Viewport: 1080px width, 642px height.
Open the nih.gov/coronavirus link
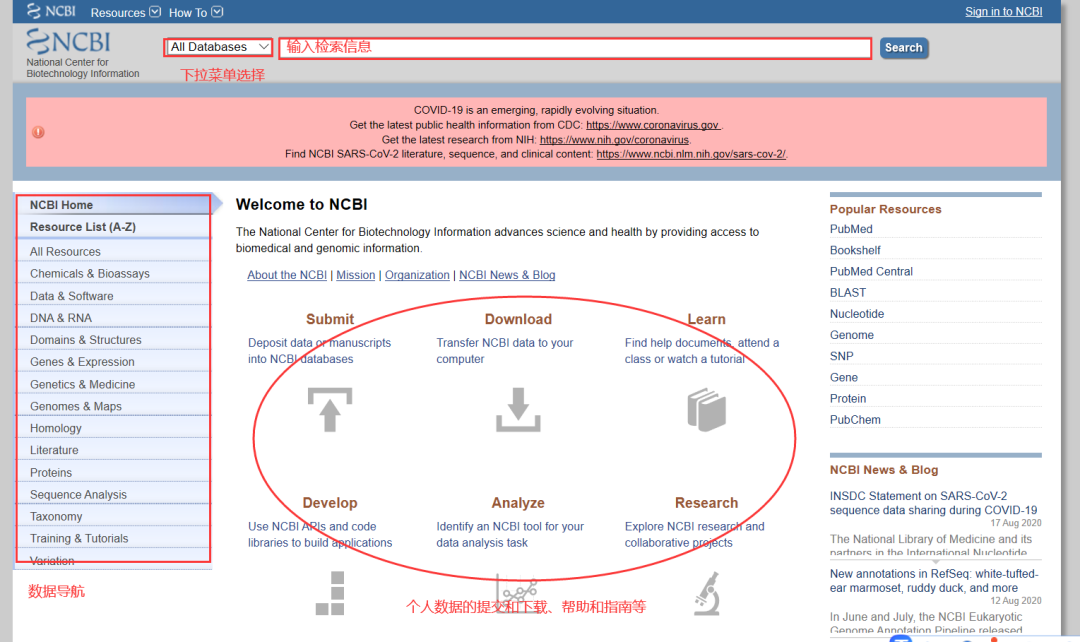[x=614, y=139]
